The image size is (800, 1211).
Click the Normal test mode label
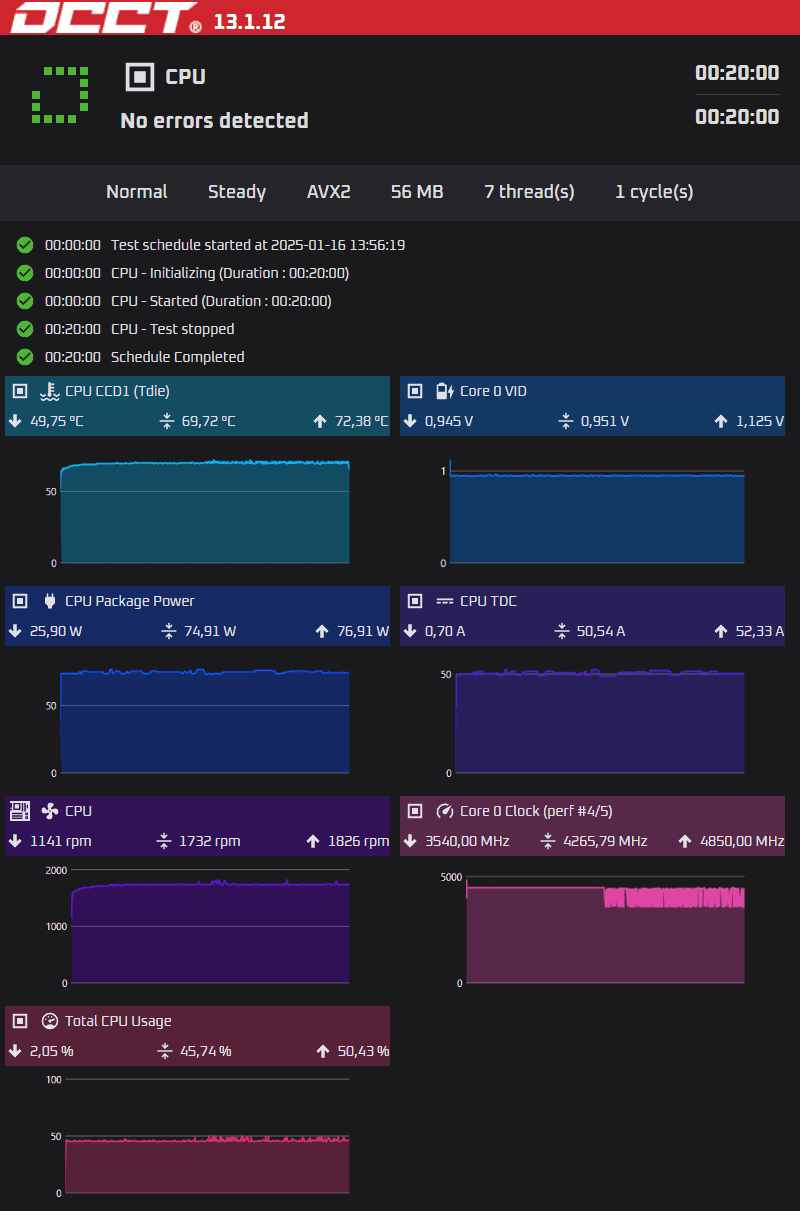click(137, 192)
